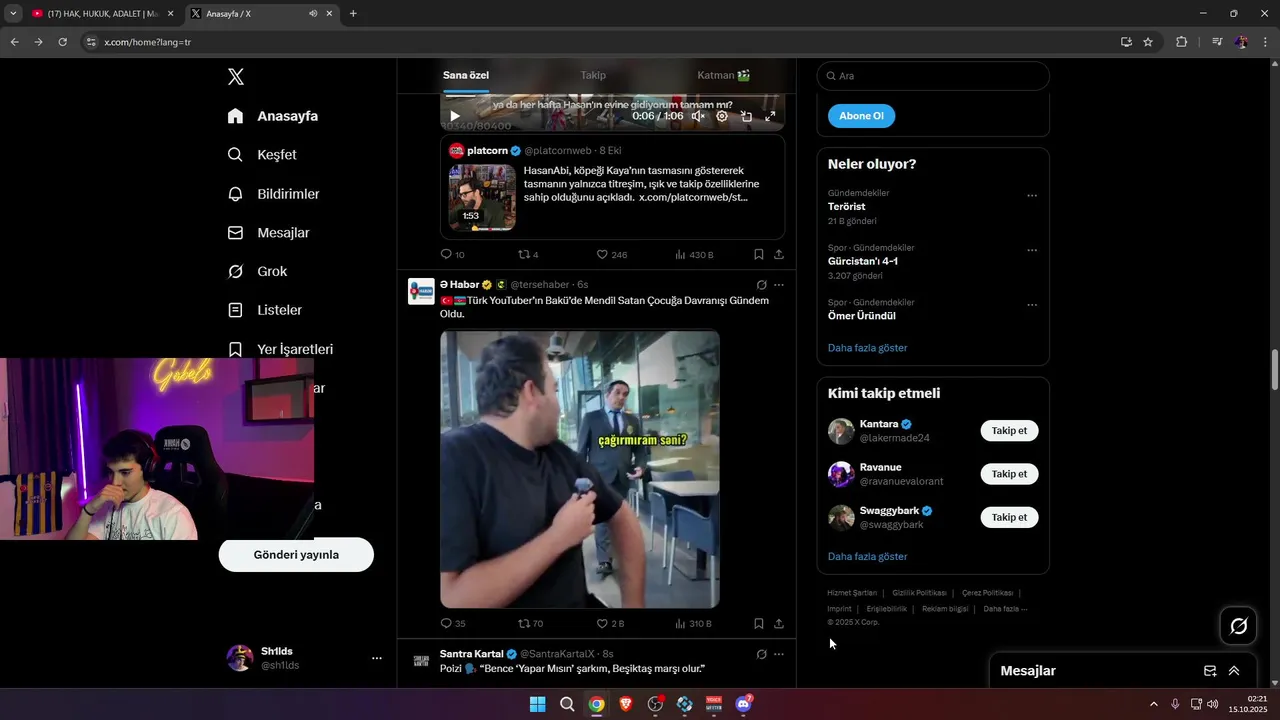Open the Chrome extensions puzzle icon

click(x=1182, y=42)
